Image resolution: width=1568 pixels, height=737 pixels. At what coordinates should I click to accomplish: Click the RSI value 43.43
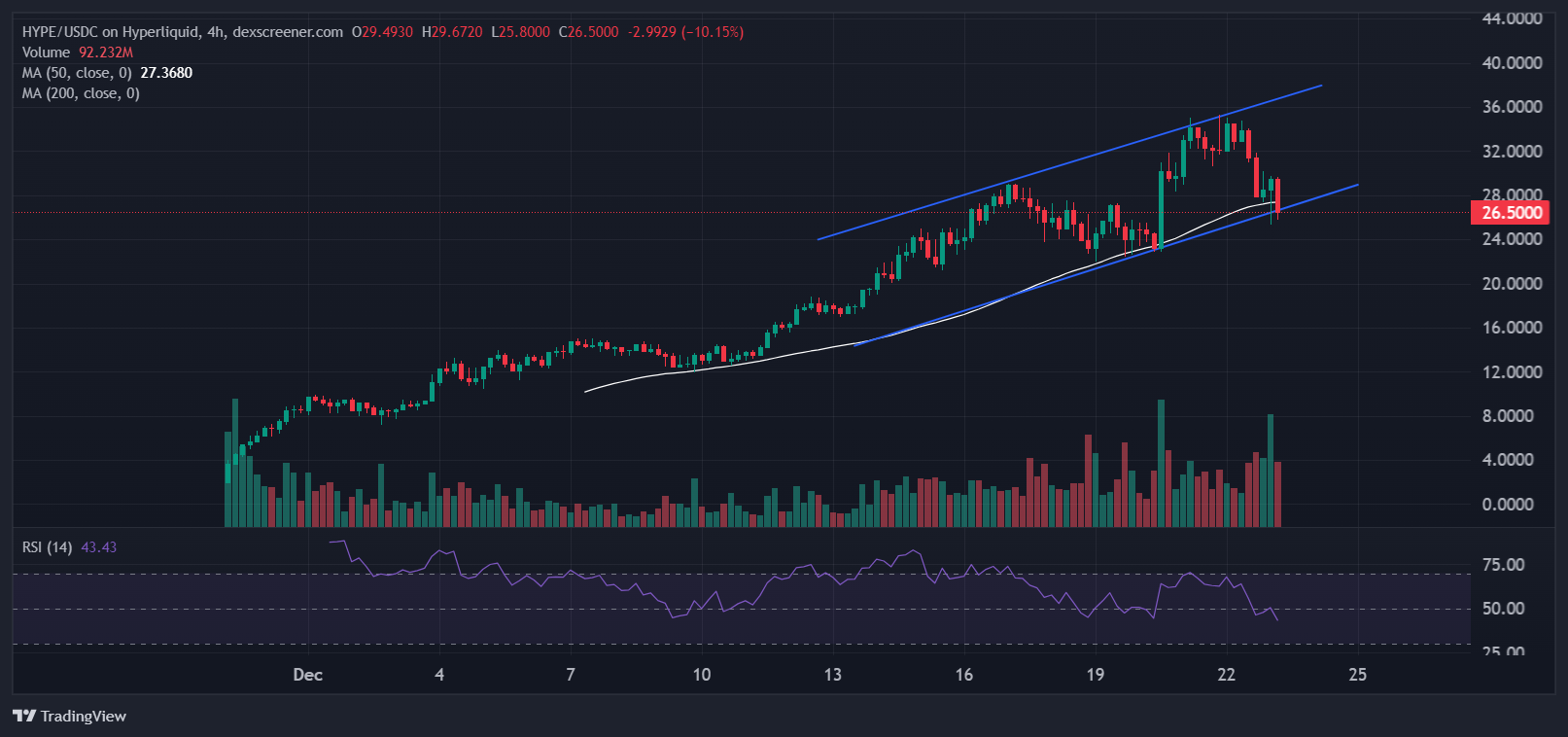pos(98,547)
